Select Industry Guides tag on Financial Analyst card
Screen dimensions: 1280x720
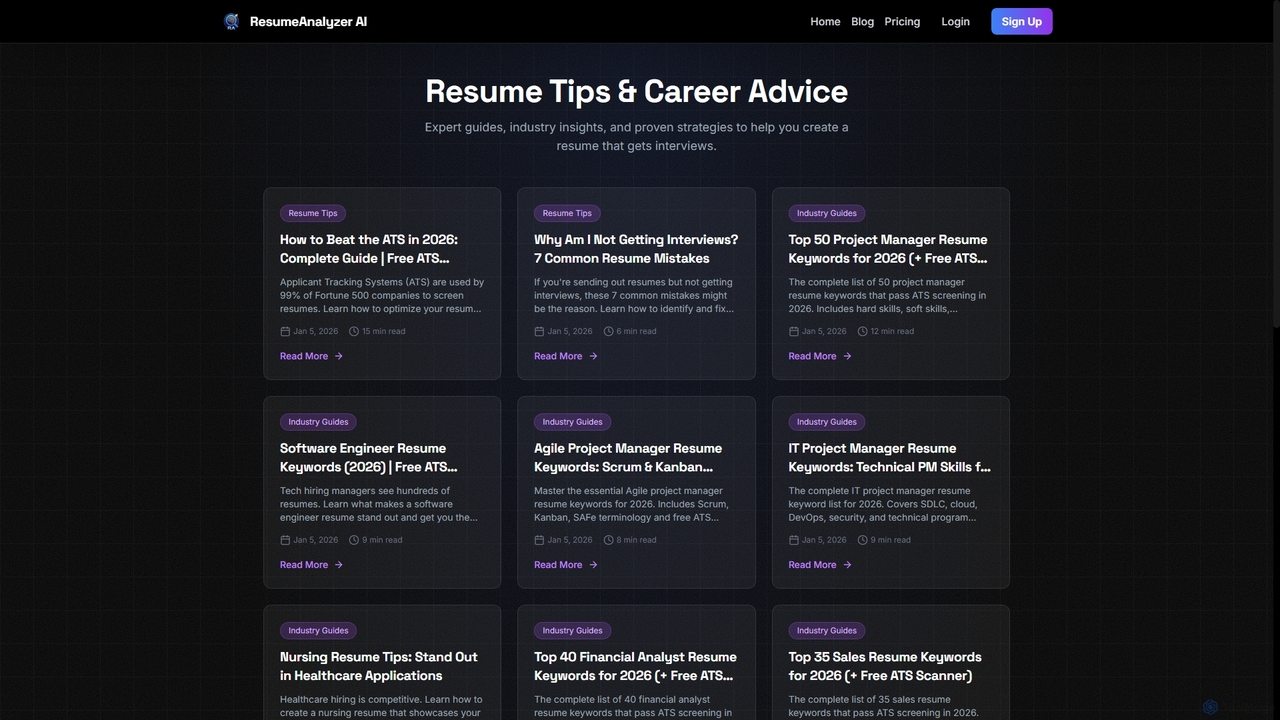click(572, 631)
